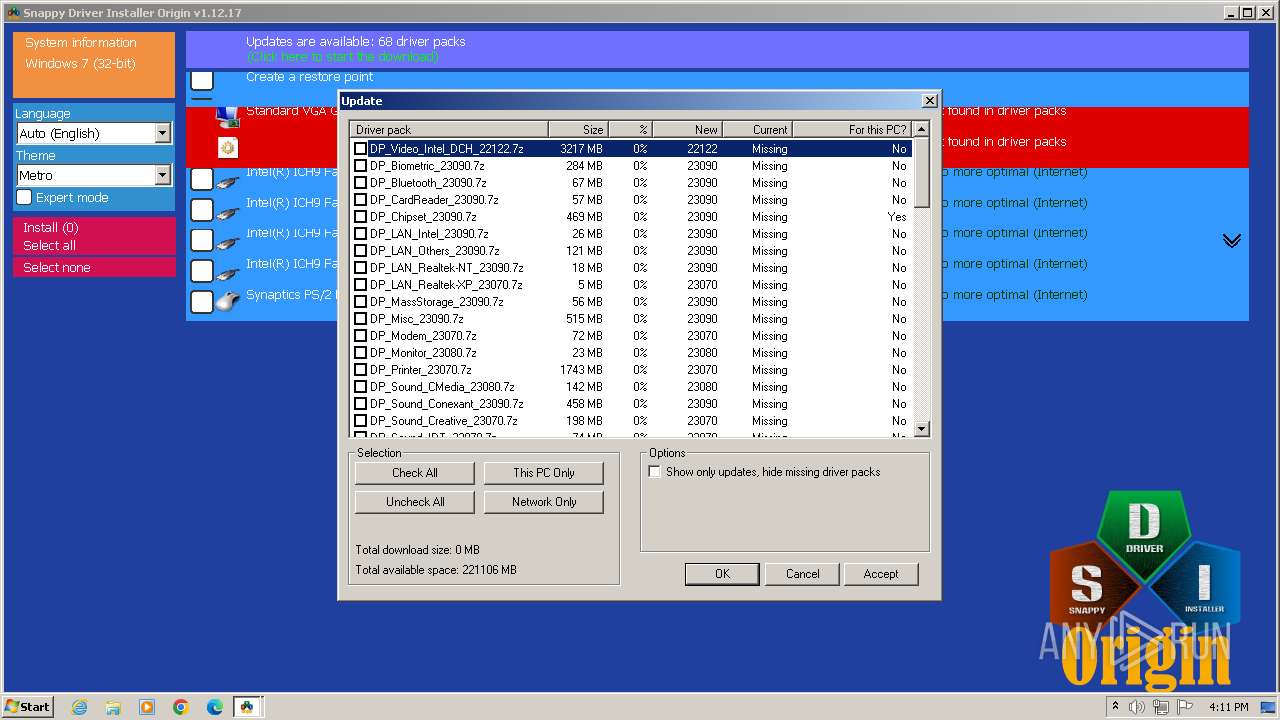
Task: Sort by the New column header
Action: 688,129
